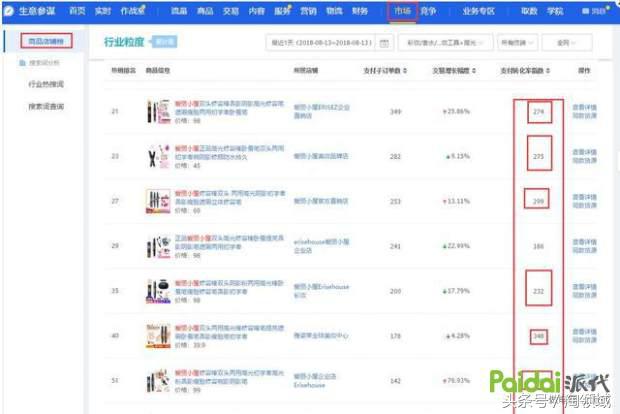Image resolution: width=620 pixels, height=414 pixels.
Task: Open shop name link in rank 40 row
Action: [x=321, y=336]
